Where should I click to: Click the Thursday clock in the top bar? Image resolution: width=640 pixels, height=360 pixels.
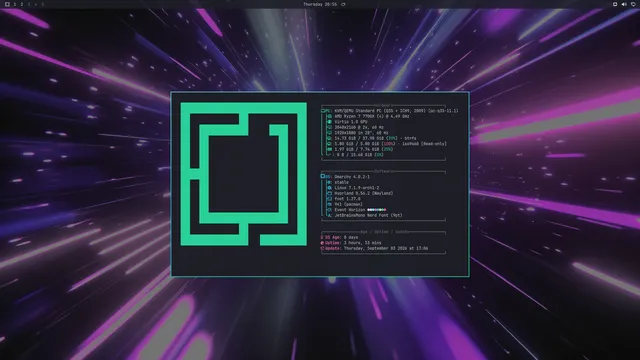pos(320,4)
